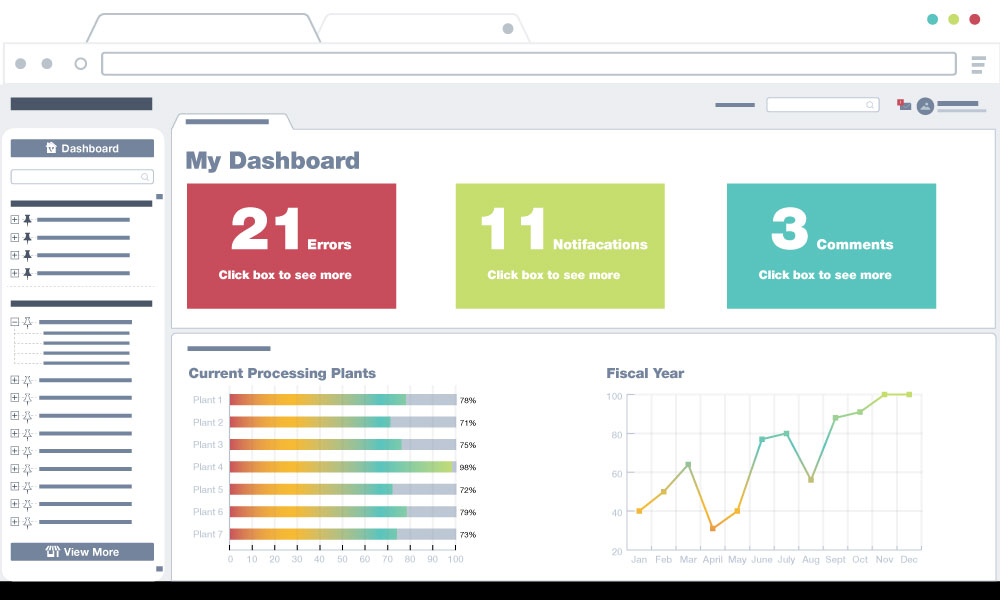Click the house icon on the Dashboard button
1000x600 pixels.
[51, 148]
